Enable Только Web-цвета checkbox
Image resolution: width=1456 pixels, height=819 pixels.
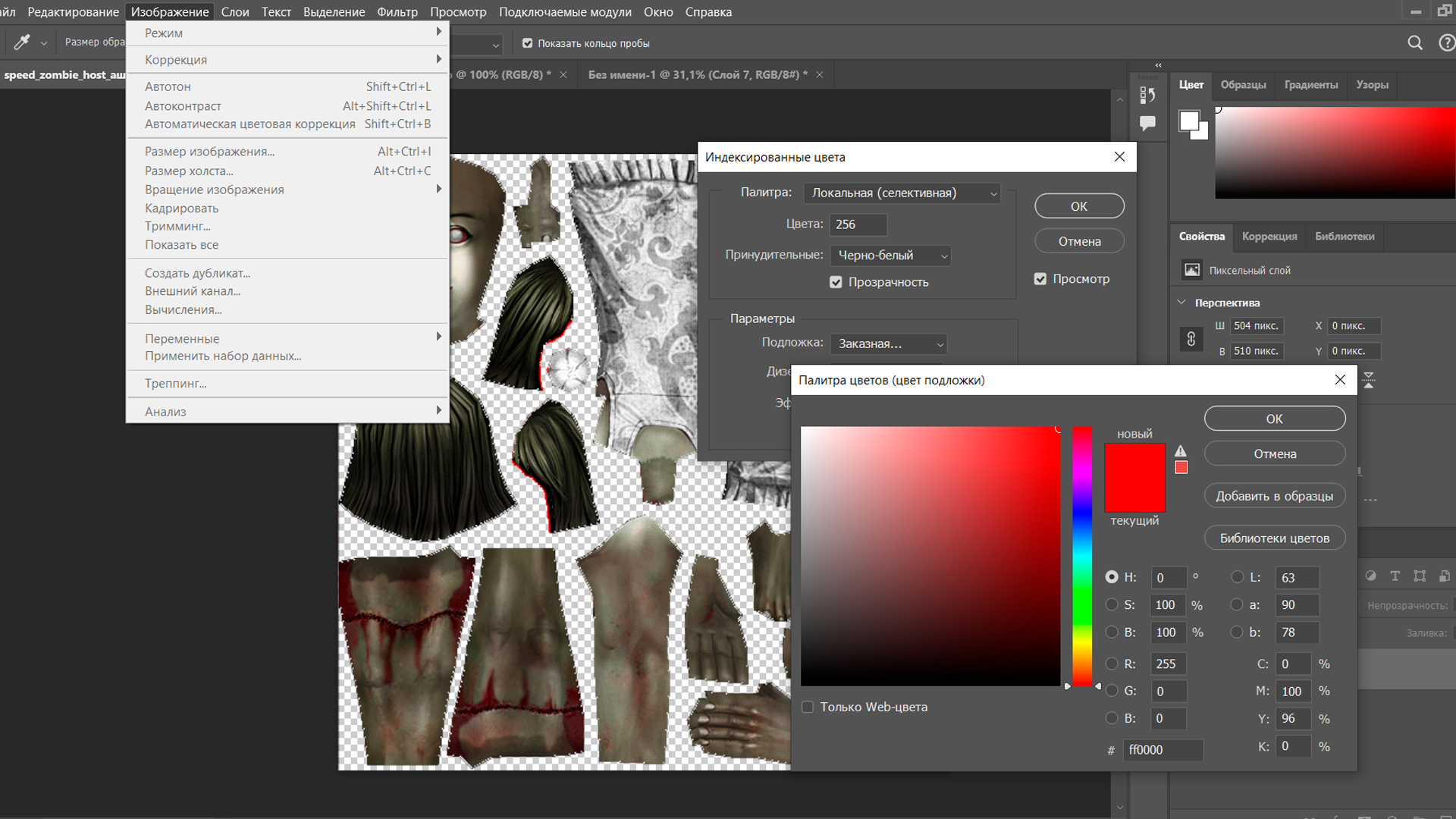pyautogui.click(x=808, y=707)
